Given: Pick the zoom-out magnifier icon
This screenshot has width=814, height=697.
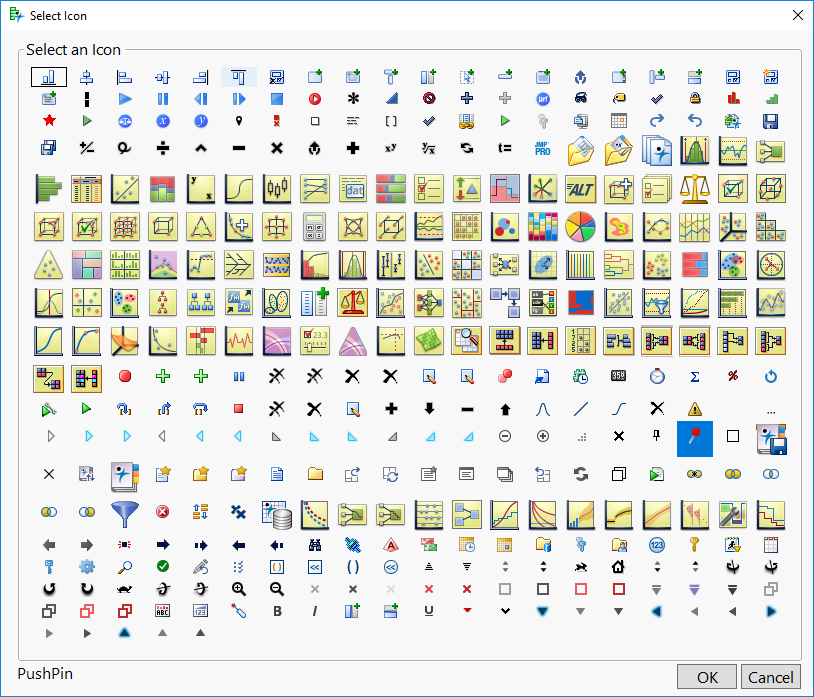Looking at the screenshot, I should [x=277, y=589].
